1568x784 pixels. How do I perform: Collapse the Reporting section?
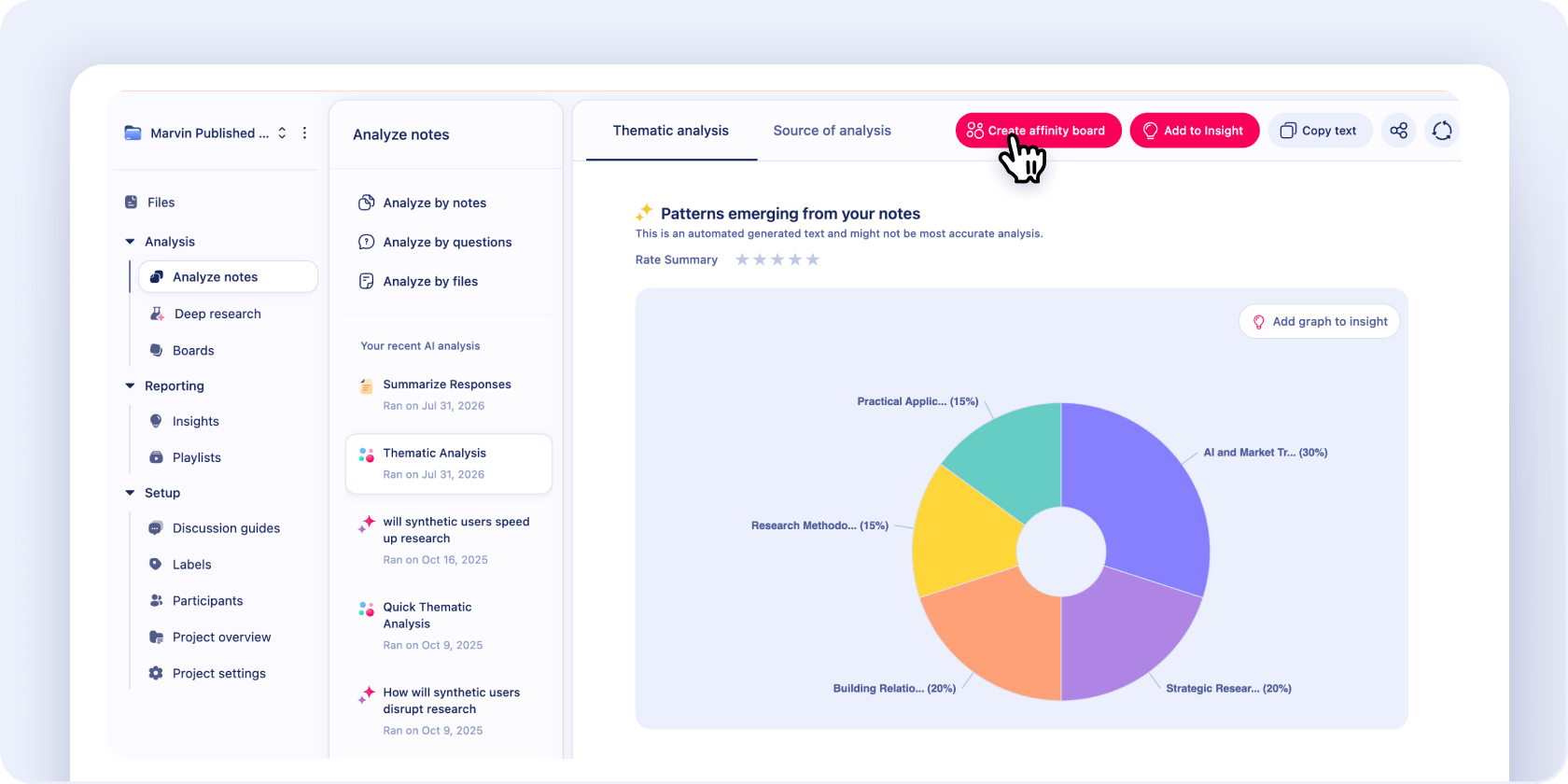pyautogui.click(x=130, y=385)
